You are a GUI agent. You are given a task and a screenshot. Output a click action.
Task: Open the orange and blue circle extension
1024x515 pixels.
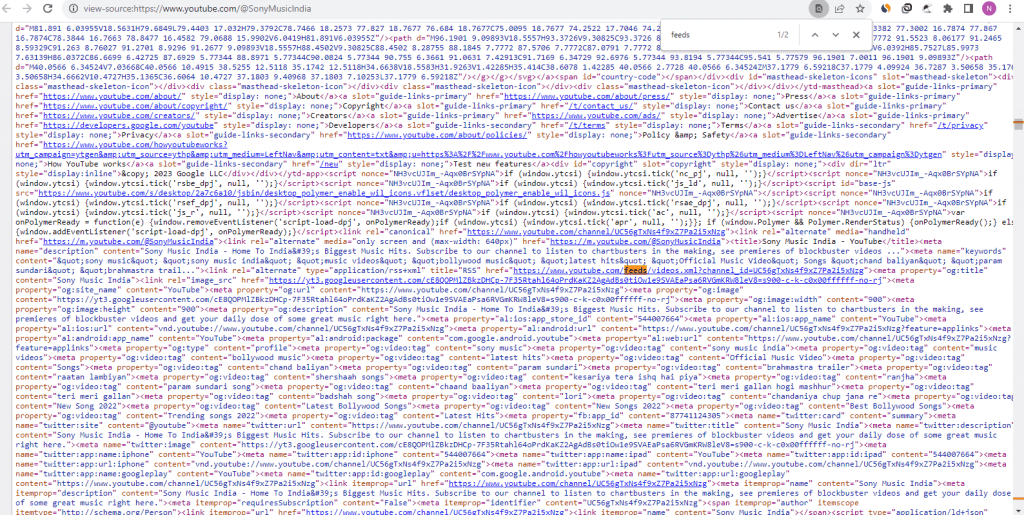(886, 9)
